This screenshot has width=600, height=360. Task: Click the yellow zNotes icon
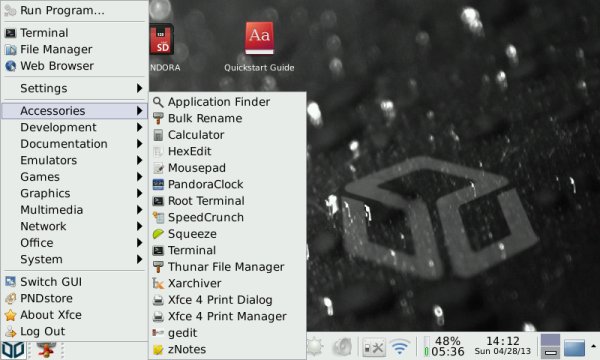pyautogui.click(x=158, y=349)
